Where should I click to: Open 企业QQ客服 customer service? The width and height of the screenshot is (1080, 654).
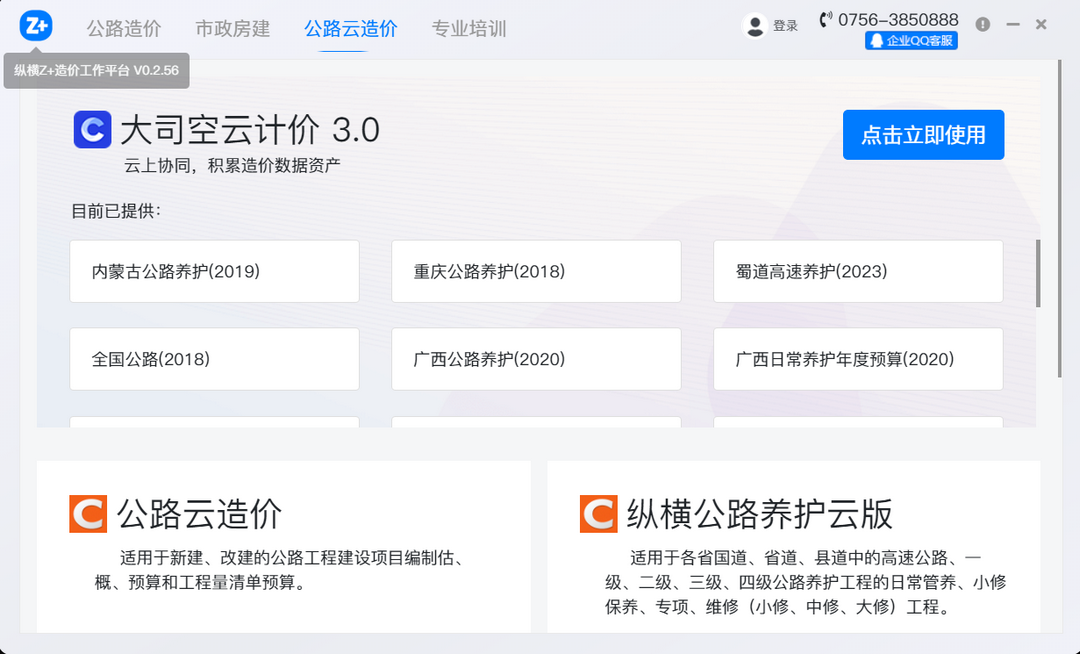[x=910, y=40]
